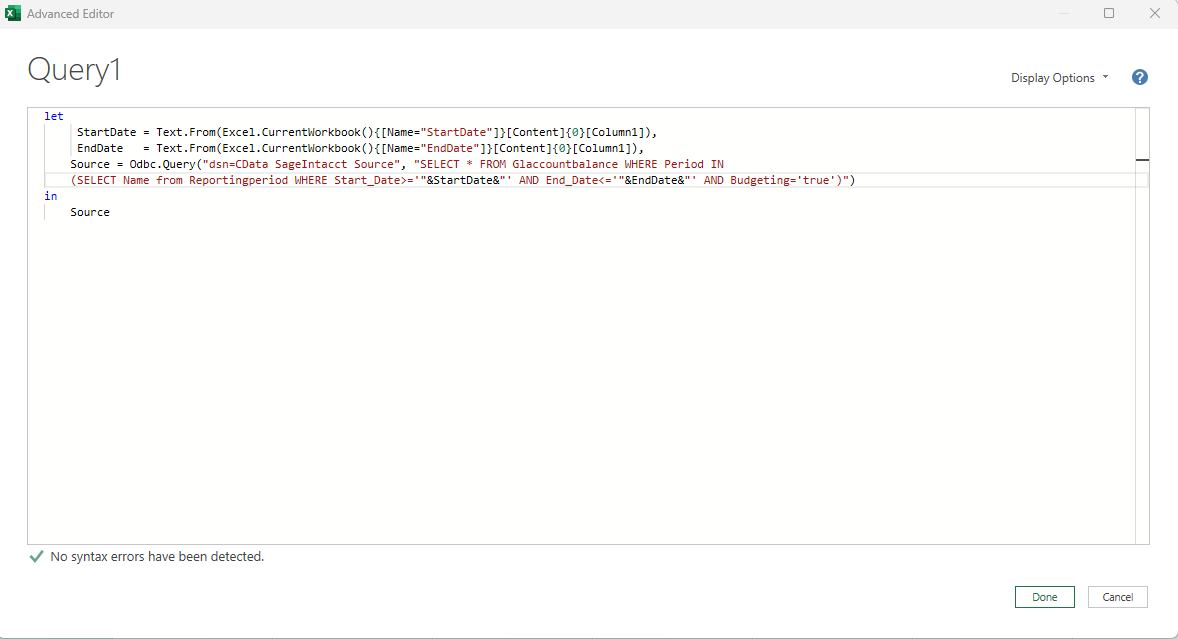This screenshot has width=1178, height=639.
Task: Click the Odbc.Query function text
Action: pos(162,164)
